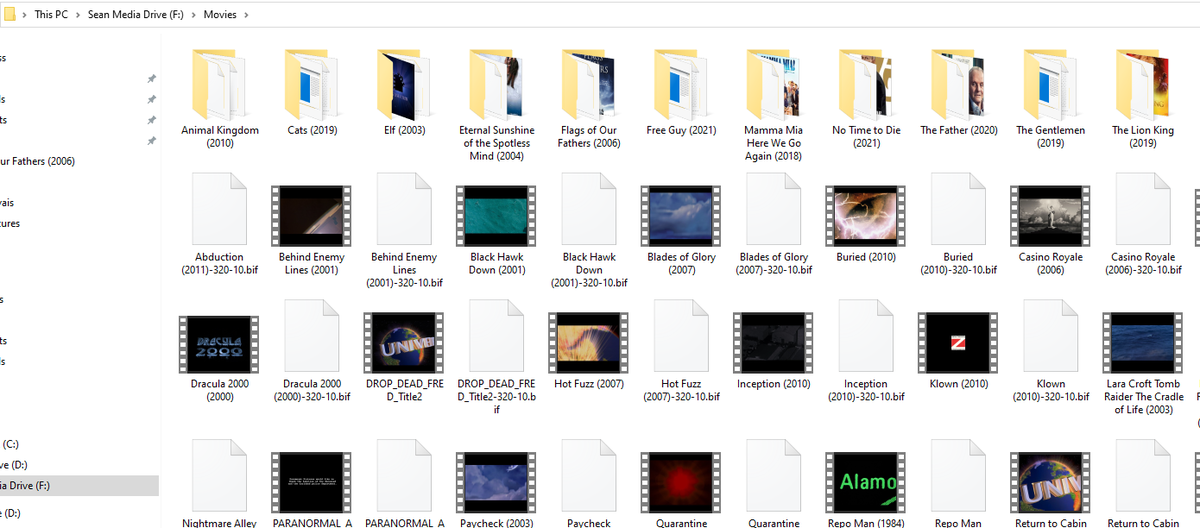Screen dimensions: 1200x528
Task: Open the Cats (2019) folder
Action: [x=312, y=90]
